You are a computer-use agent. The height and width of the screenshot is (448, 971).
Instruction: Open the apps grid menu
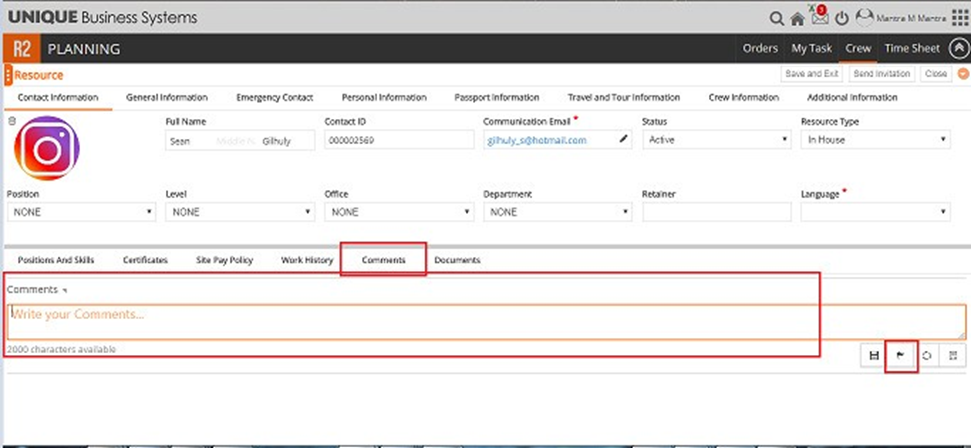[x=959, y=19]
